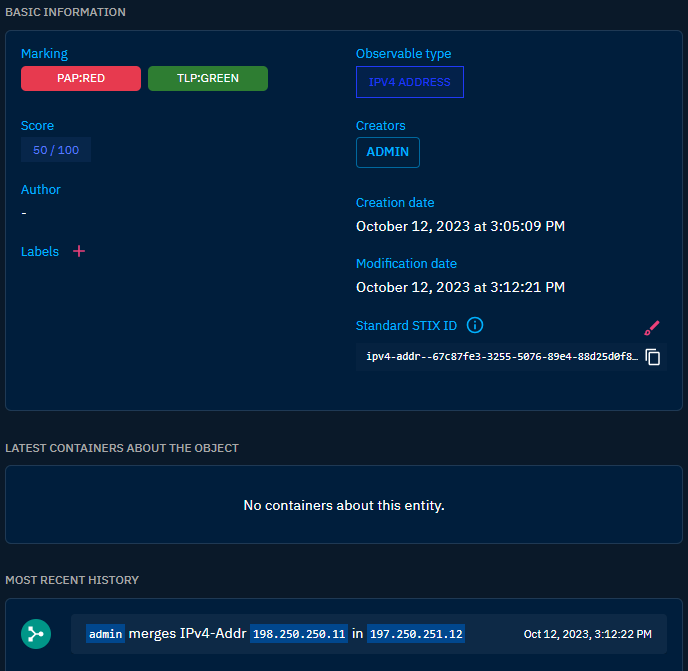The height and width of the screenshot is (671, 688).
Task: Click the 'No containers about this entity' message
Action: pos(344,506)
